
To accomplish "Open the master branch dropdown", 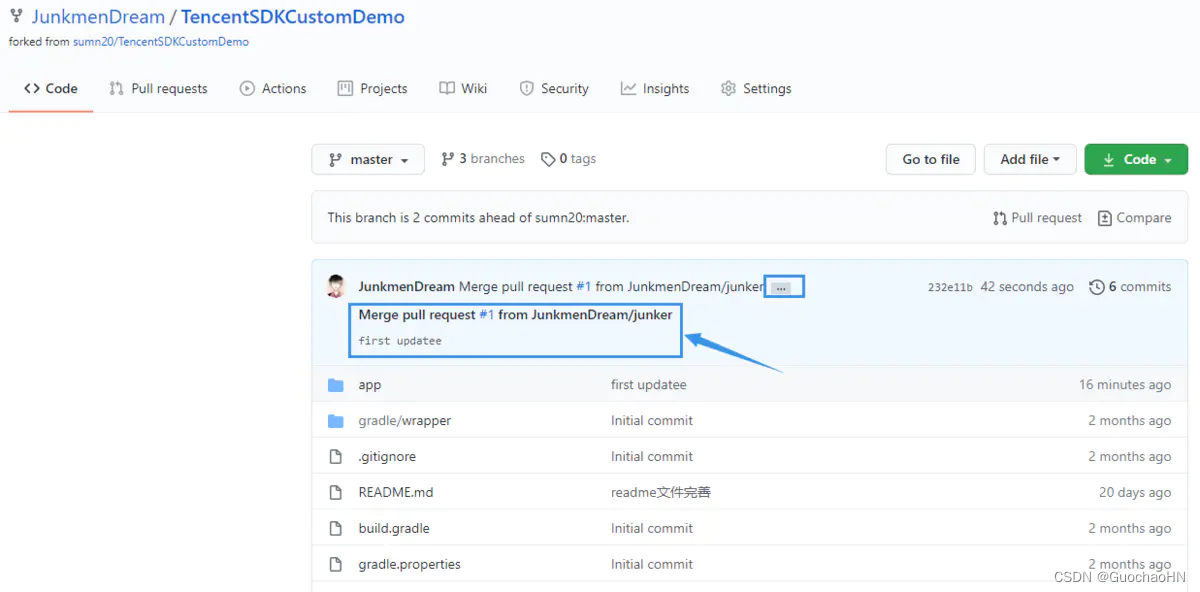I will click(368, 159).
